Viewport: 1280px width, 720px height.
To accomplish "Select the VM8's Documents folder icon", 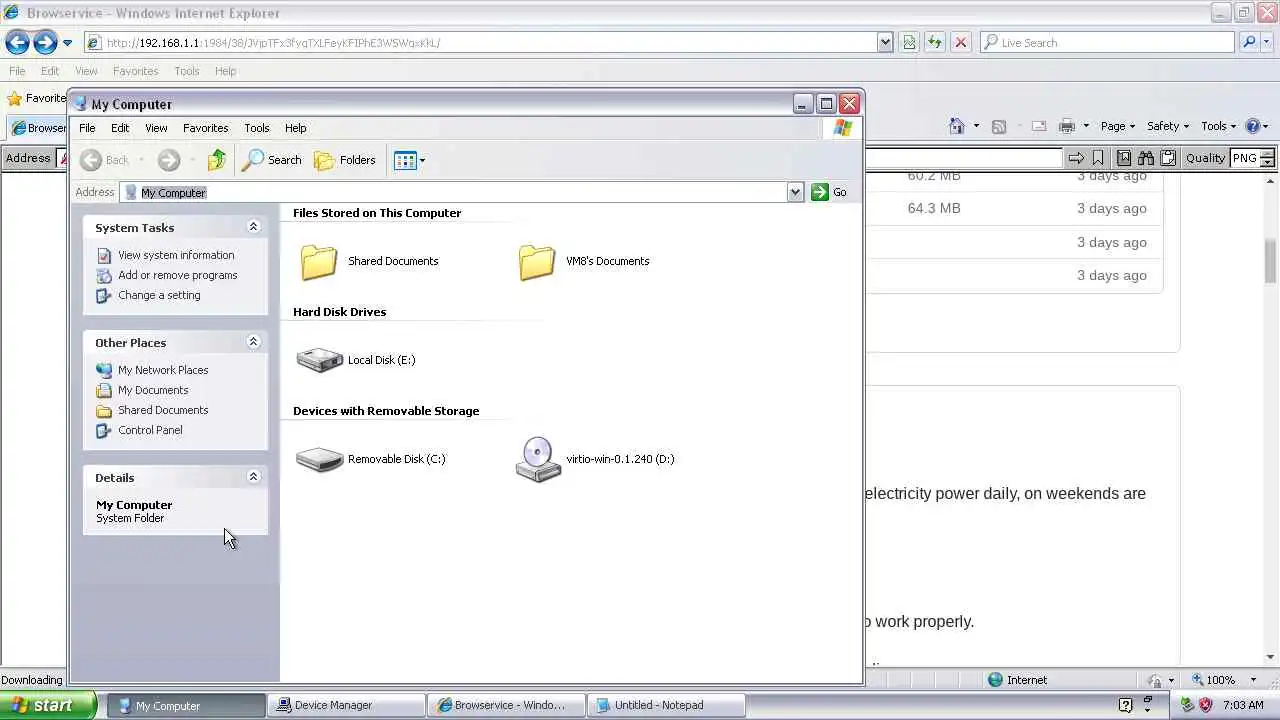I will click(x=537, y=262).
